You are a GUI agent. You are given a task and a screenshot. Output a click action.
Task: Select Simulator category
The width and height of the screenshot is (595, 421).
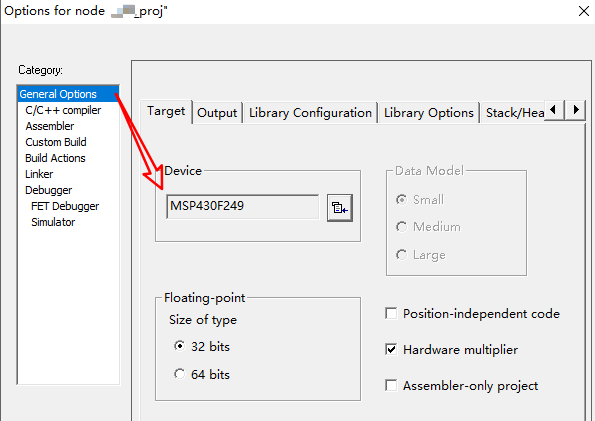(x=53, y=222)
